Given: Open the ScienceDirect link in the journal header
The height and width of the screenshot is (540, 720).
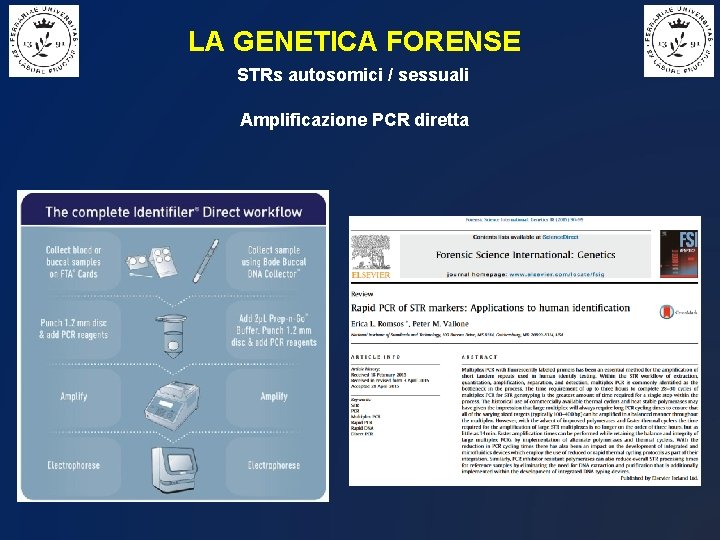Looking at the screenshot, I should (560, 237).
